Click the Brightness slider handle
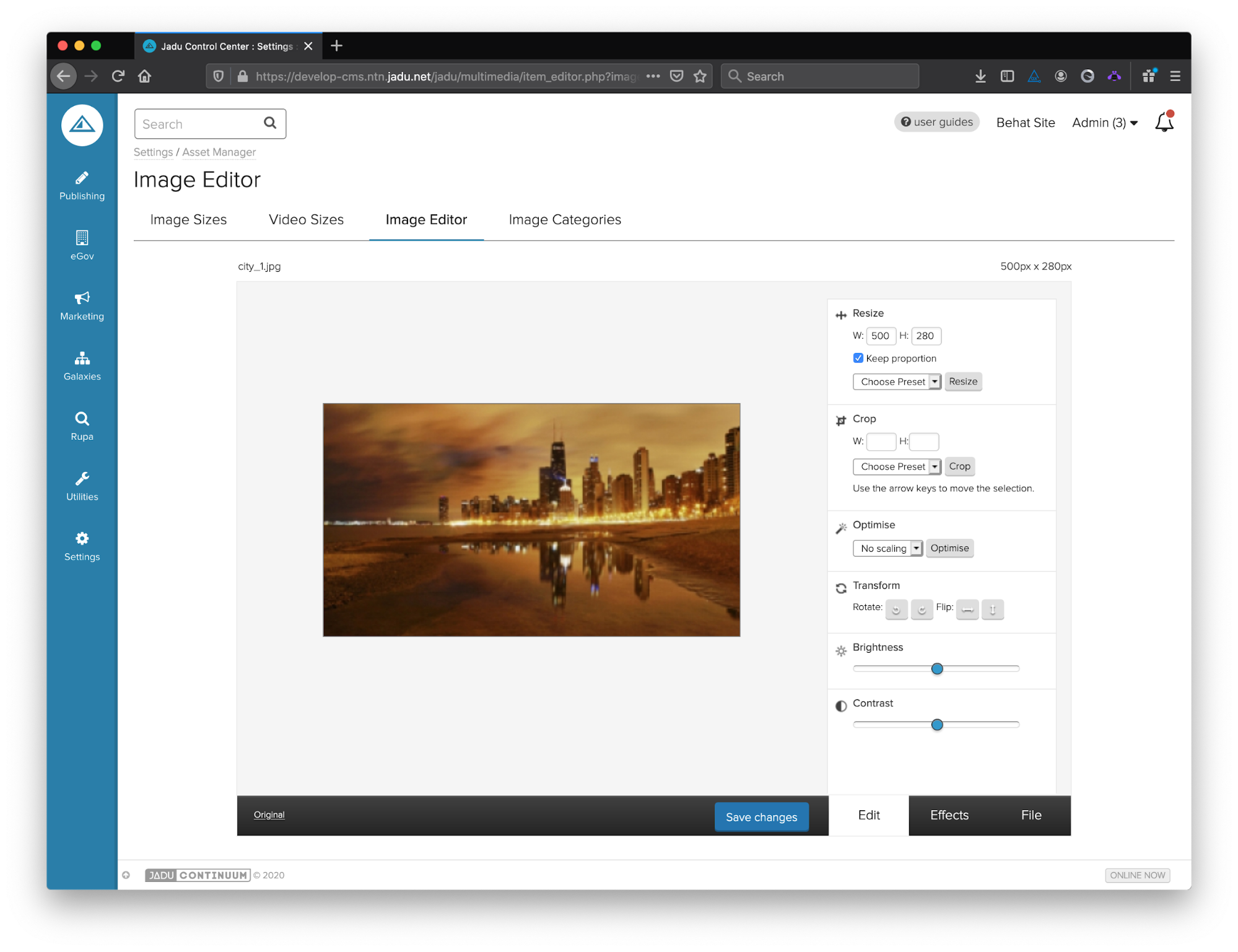The image size is (1238, 952). [937, 668]
